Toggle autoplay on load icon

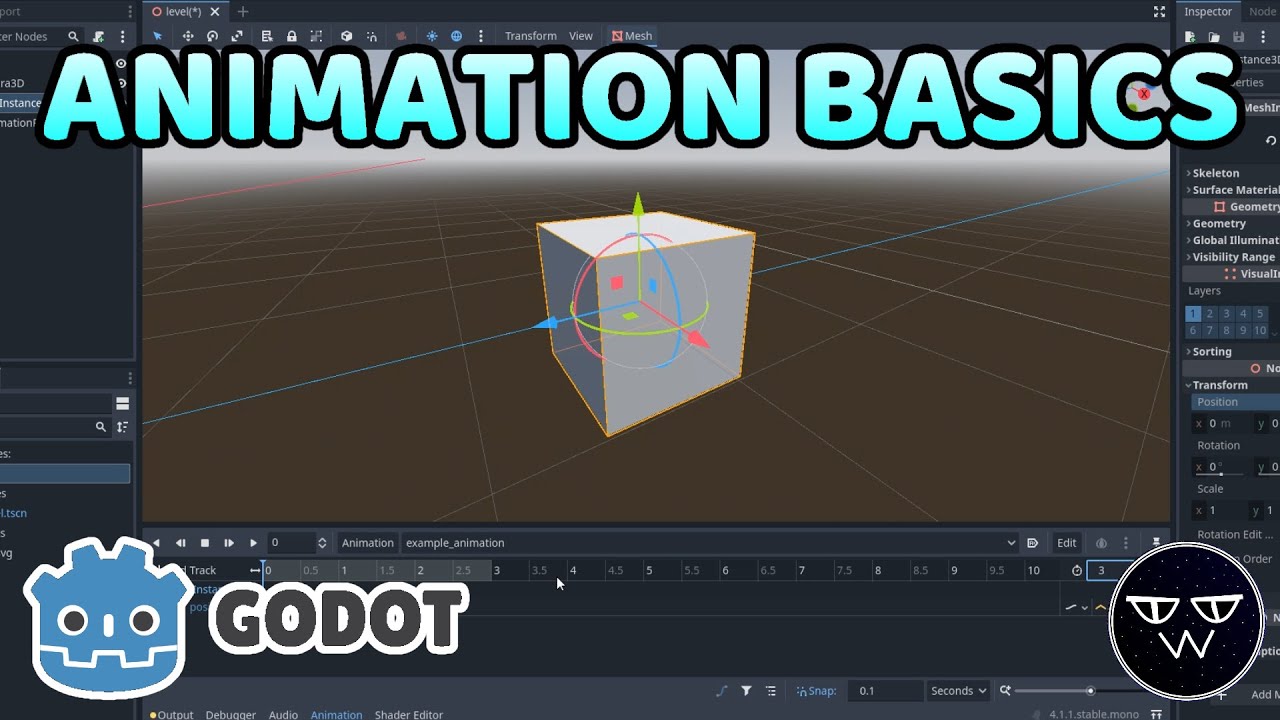1033,543
